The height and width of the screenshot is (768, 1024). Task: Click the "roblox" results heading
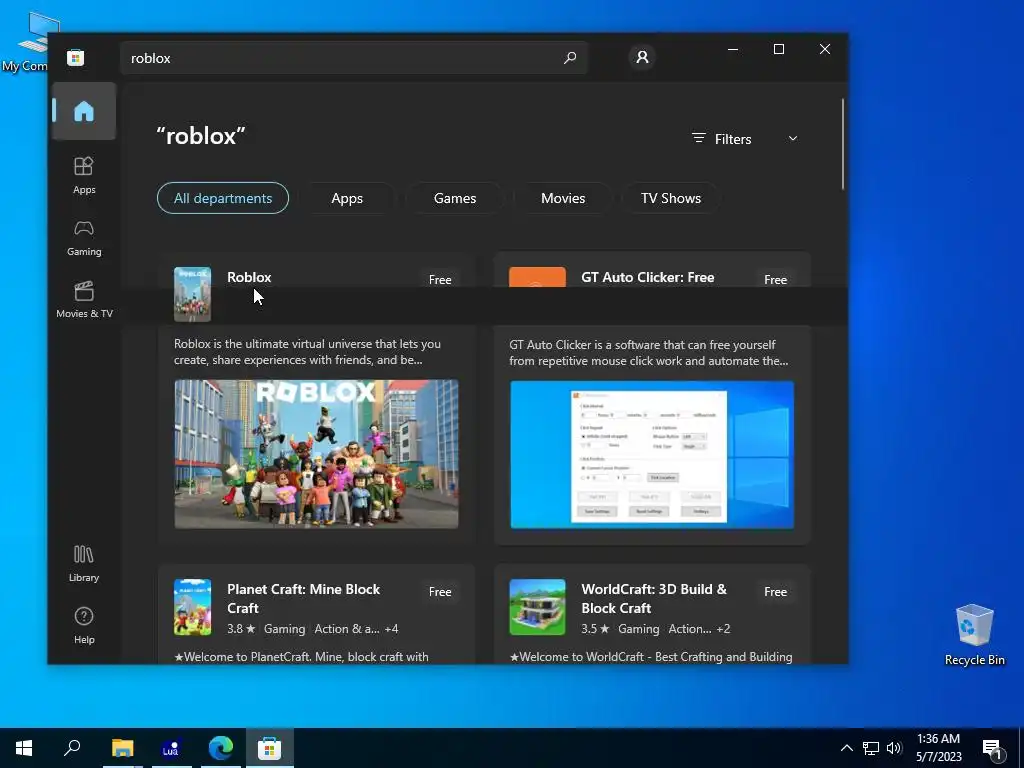click(200, 136)
